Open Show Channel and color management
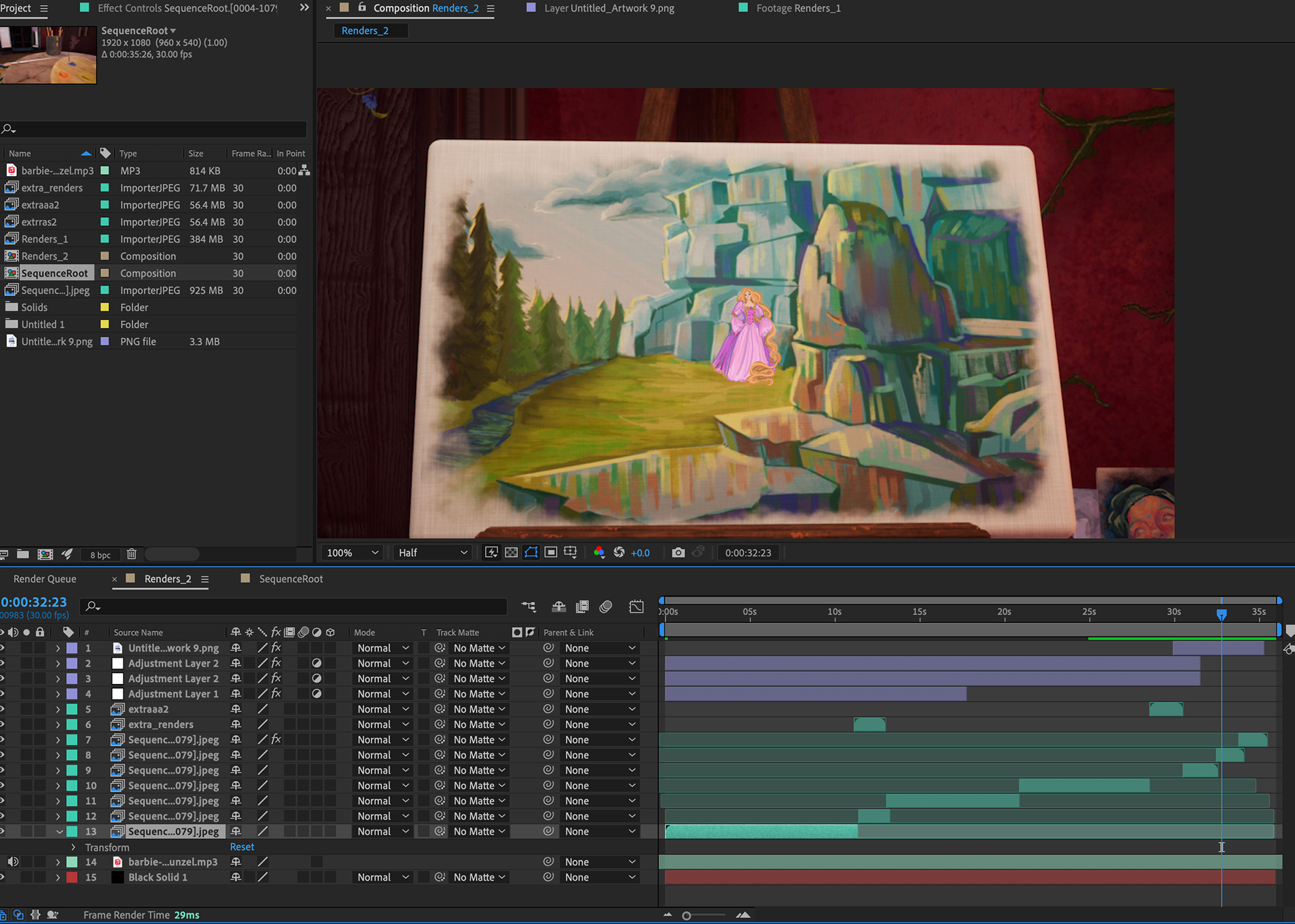The width and height of the screenshot is (1295, 924). click(599, 552)
